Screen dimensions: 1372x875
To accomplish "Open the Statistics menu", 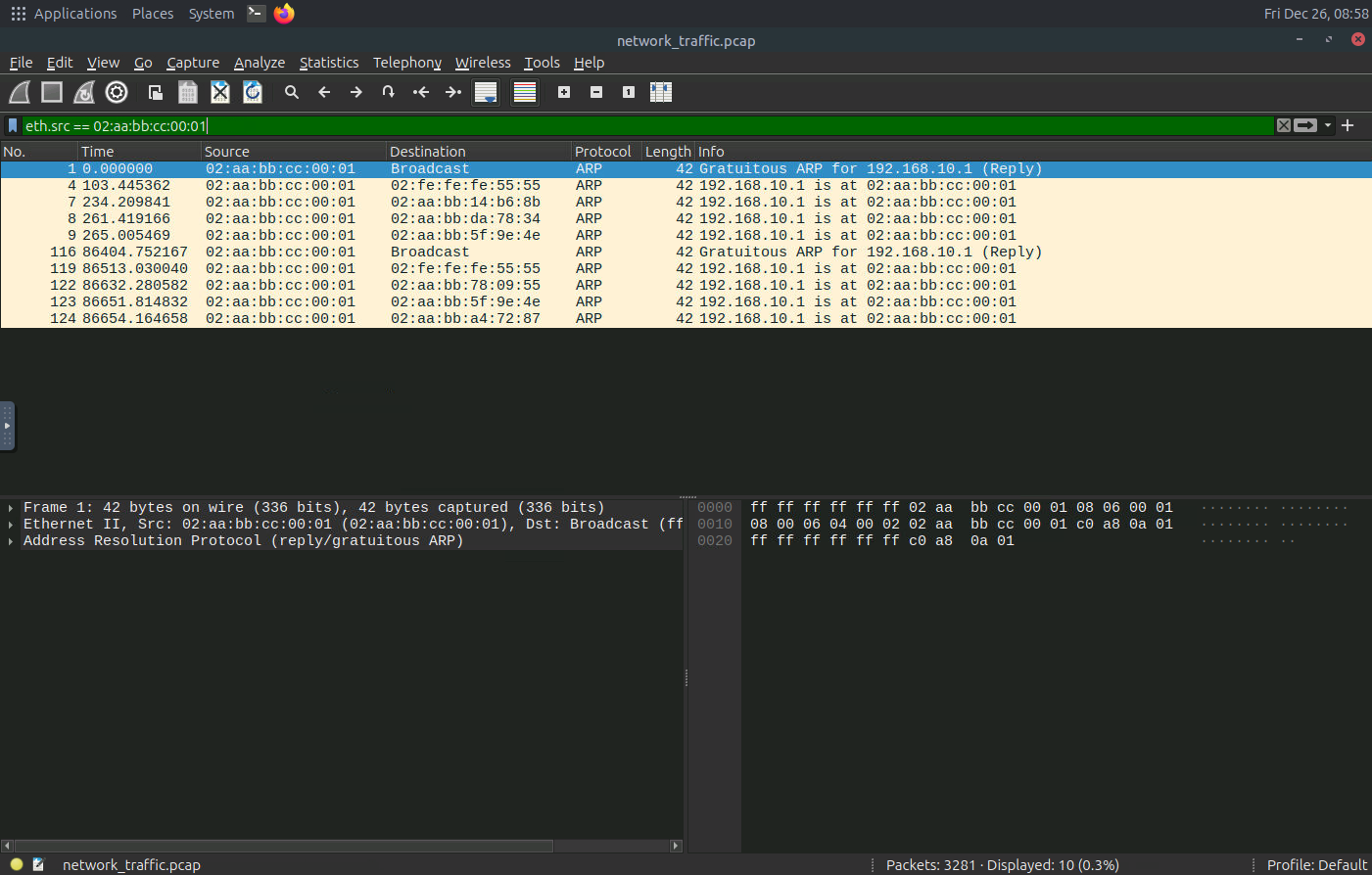I will click(x=329, y=63).
